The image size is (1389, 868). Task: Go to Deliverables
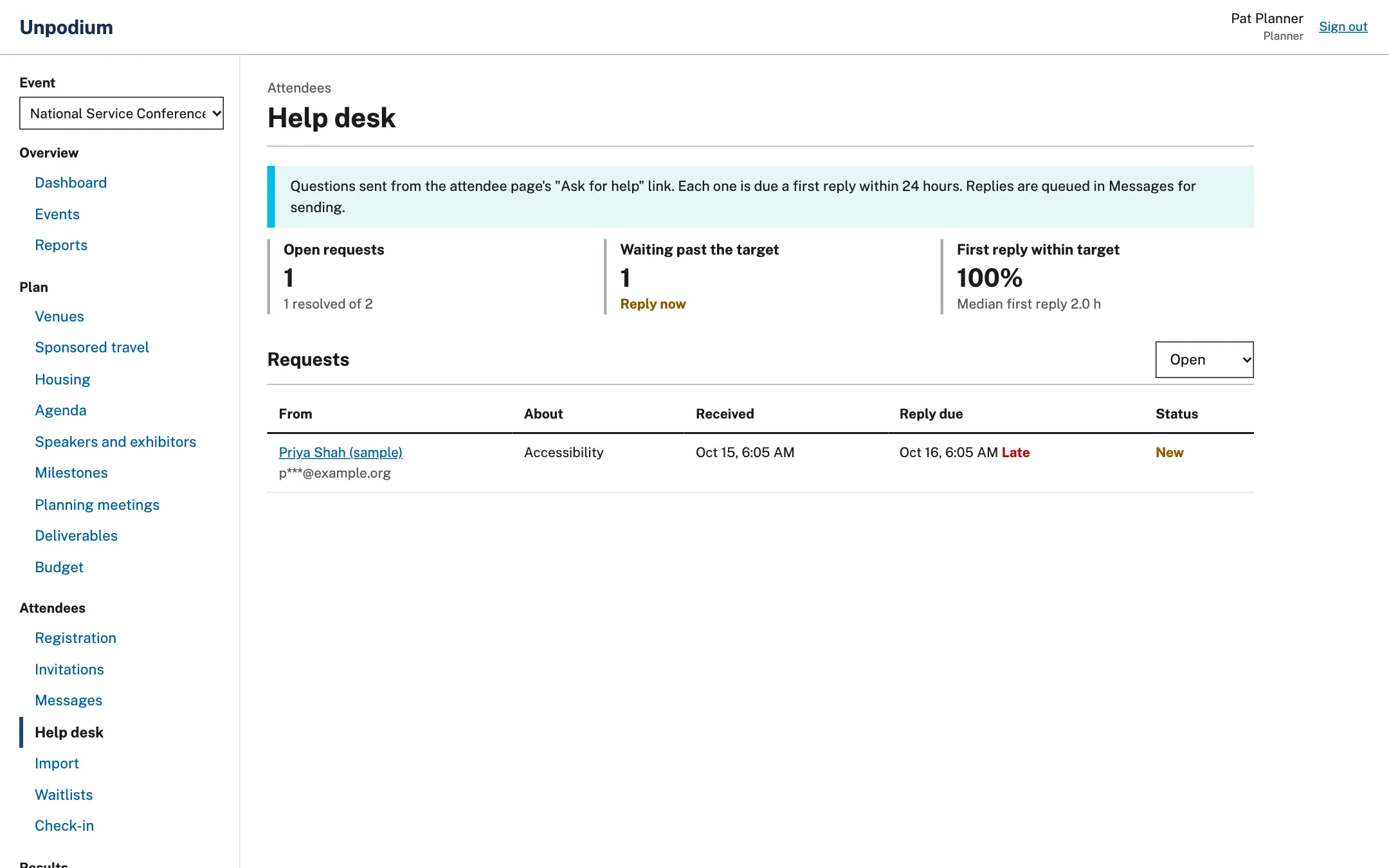coord(76,536)
